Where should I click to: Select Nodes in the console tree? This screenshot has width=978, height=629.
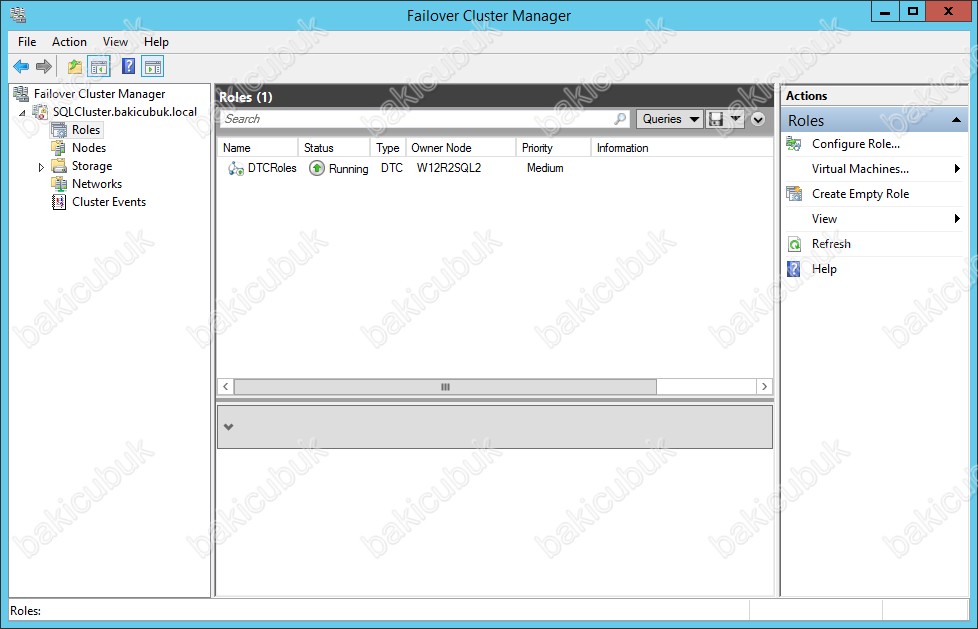89,148
